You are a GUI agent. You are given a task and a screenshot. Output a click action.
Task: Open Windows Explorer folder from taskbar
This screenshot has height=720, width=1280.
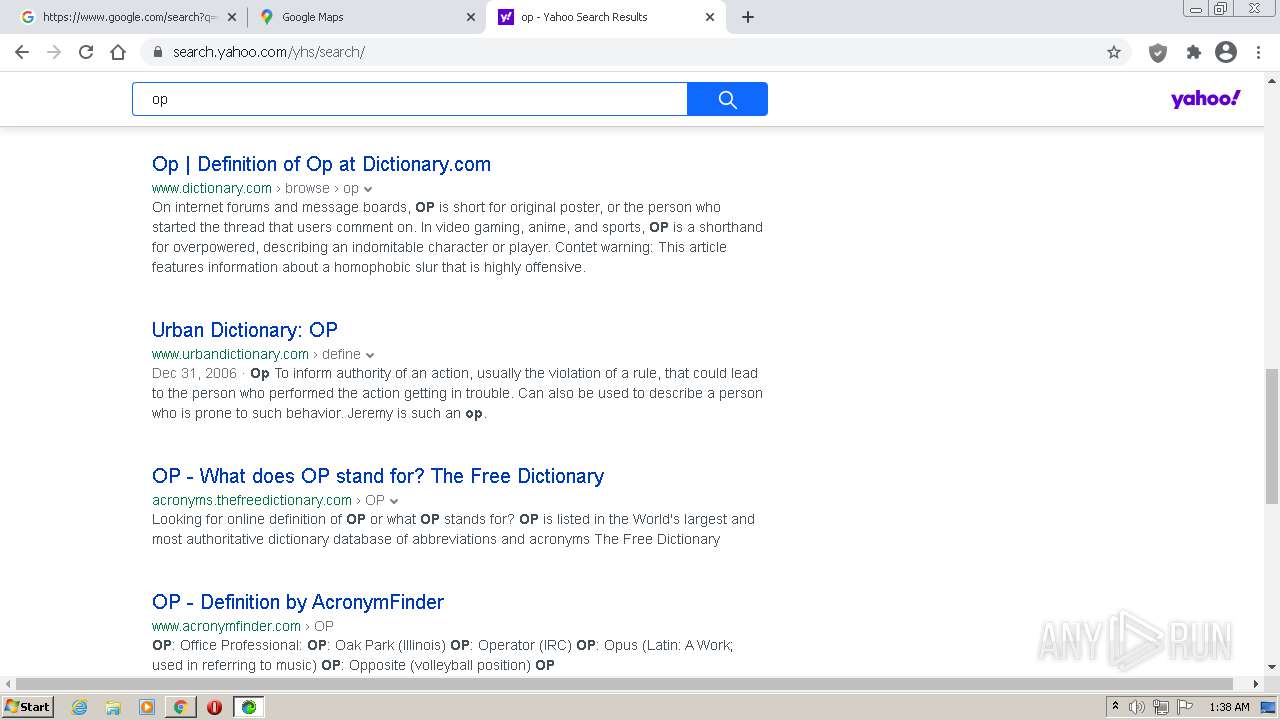(x=113, y=707)
